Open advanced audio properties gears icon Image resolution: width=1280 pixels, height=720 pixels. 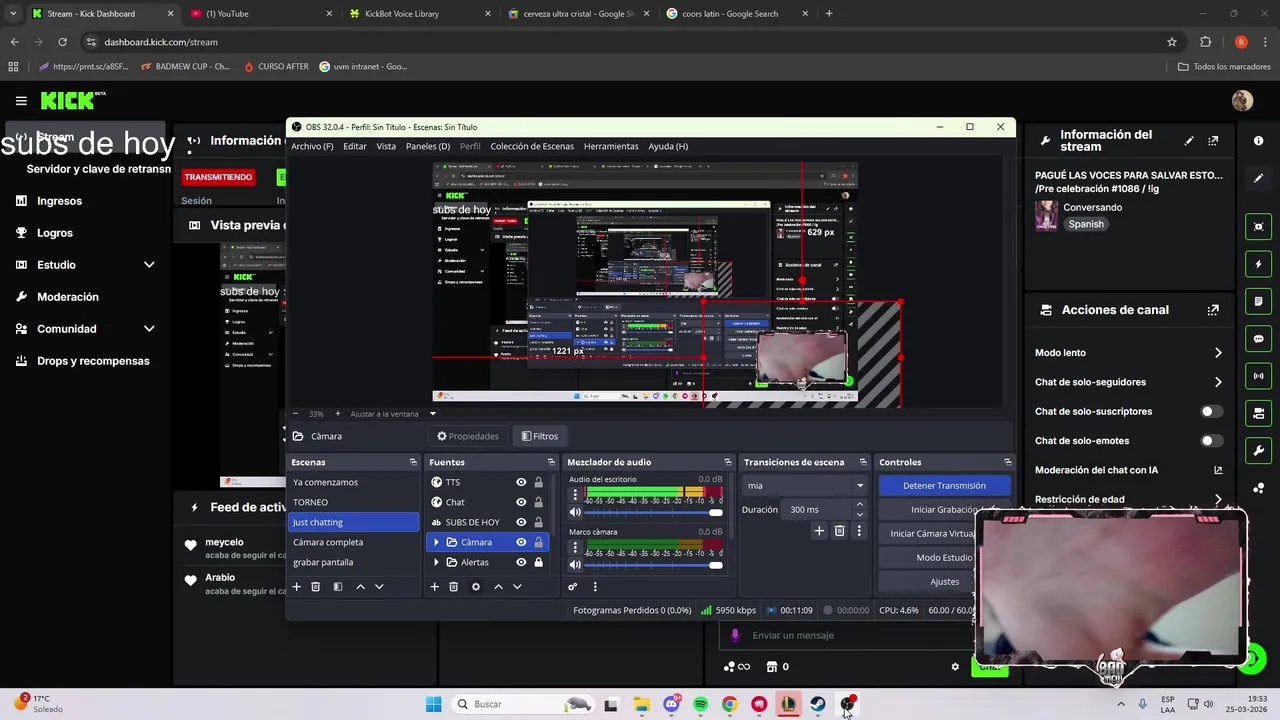(x=573, y=587)
